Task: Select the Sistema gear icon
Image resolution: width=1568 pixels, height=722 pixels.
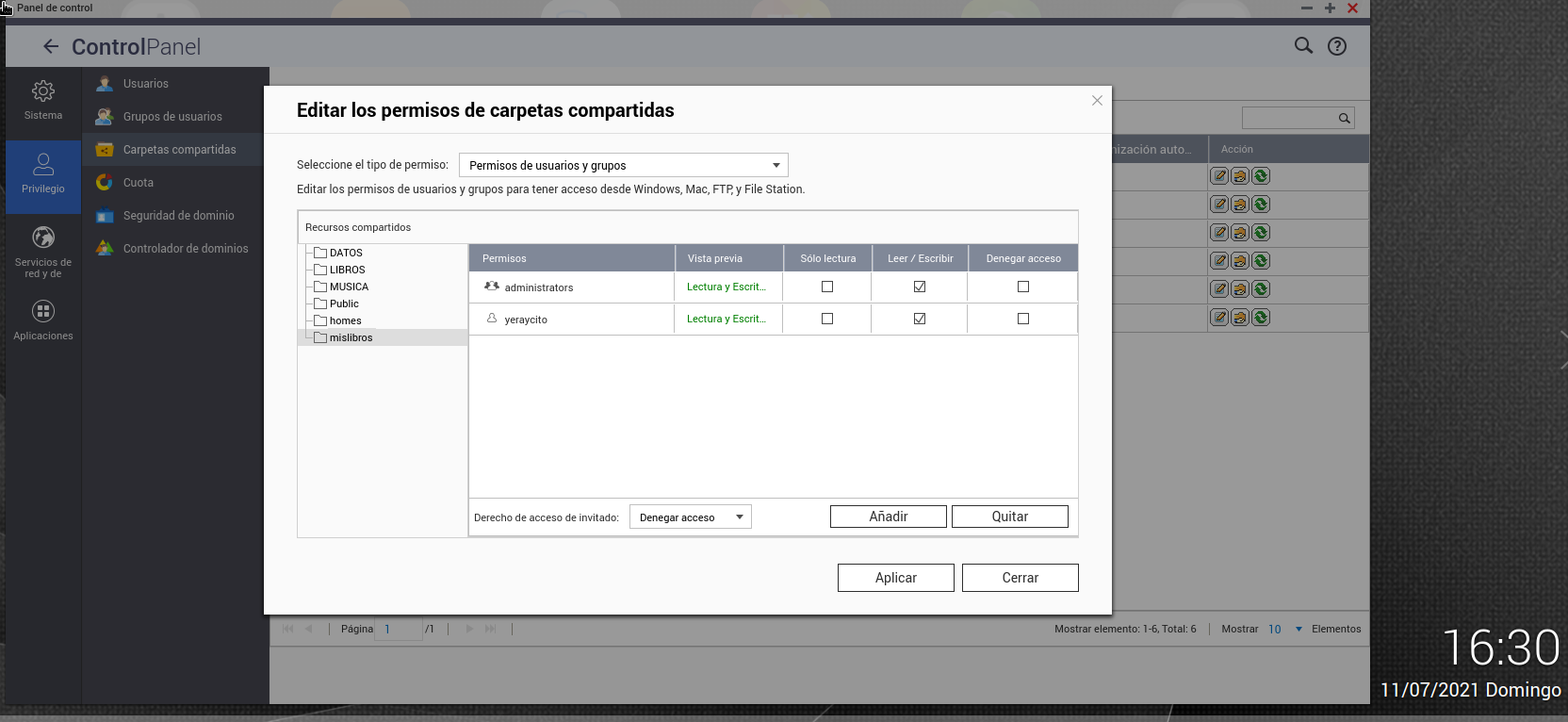Action: point(43,91)
